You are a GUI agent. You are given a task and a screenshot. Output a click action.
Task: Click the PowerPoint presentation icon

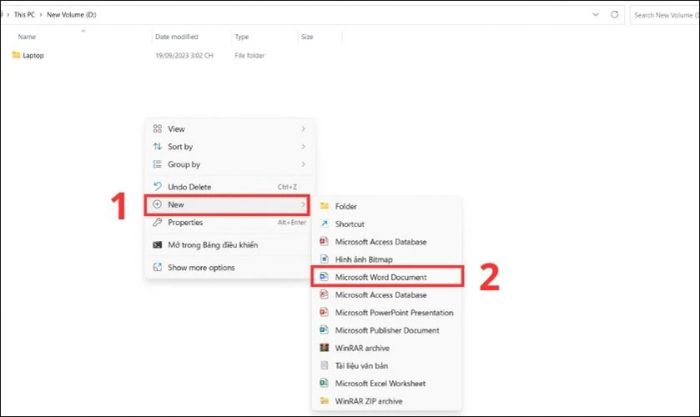coord(324,312)
